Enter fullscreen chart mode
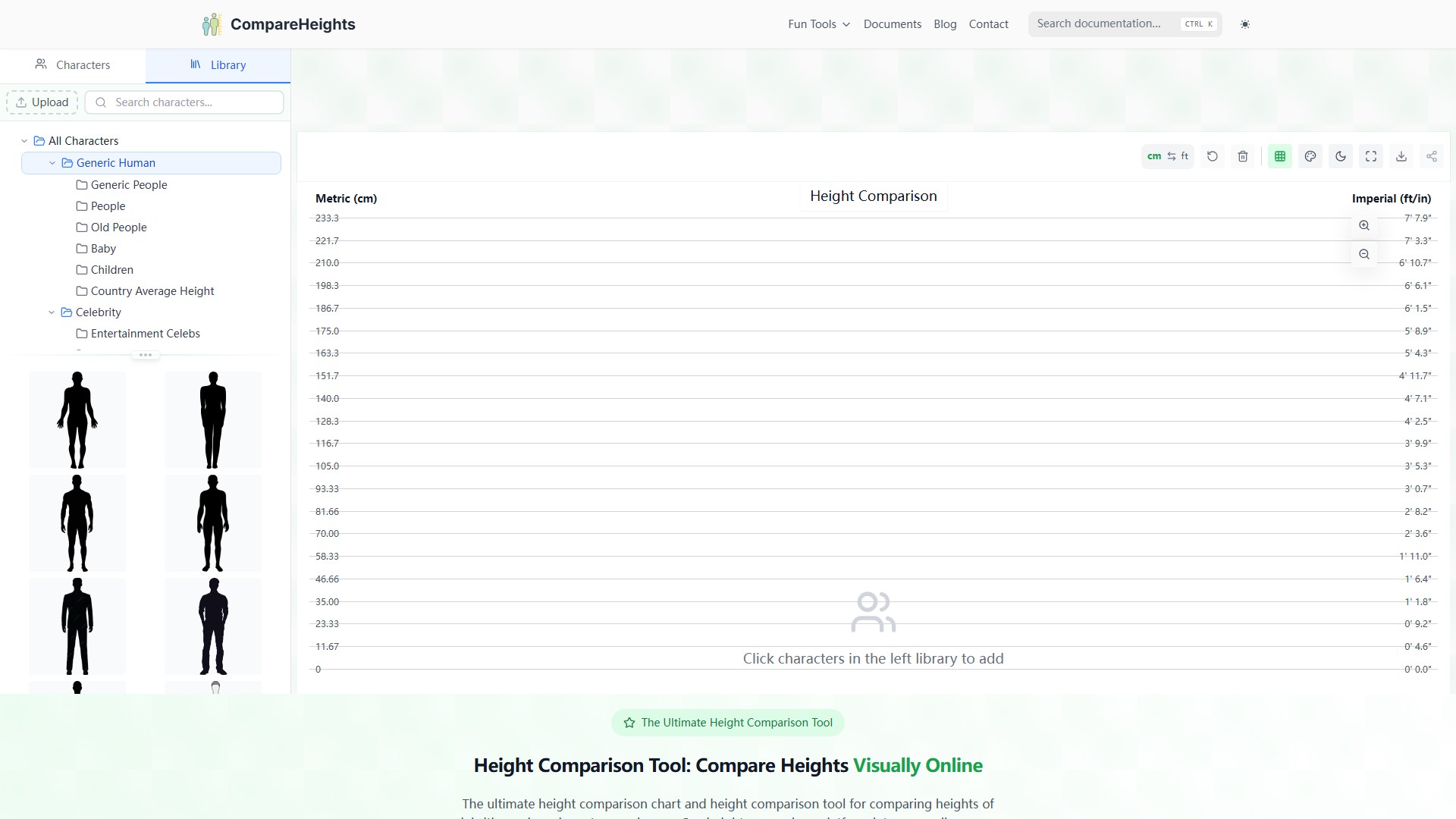This screenshot has height=819, width=1456. click(x=1370, y=156)
